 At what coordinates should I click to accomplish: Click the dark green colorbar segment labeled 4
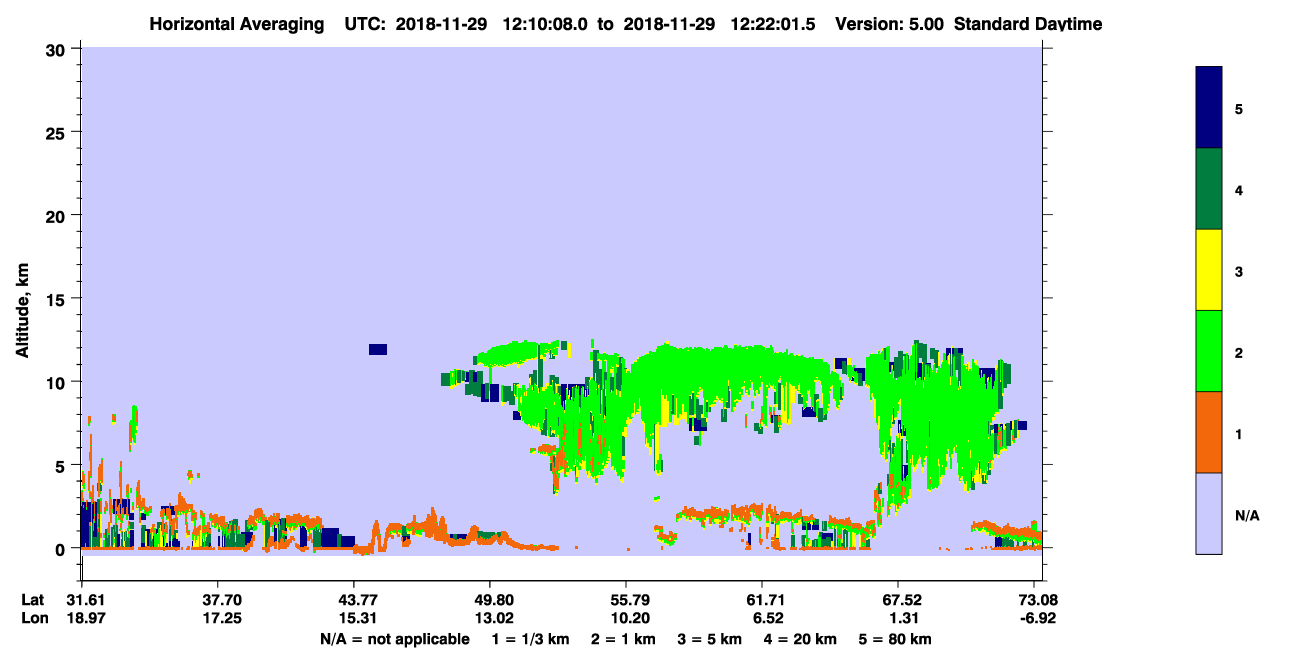pos(1209,189)
